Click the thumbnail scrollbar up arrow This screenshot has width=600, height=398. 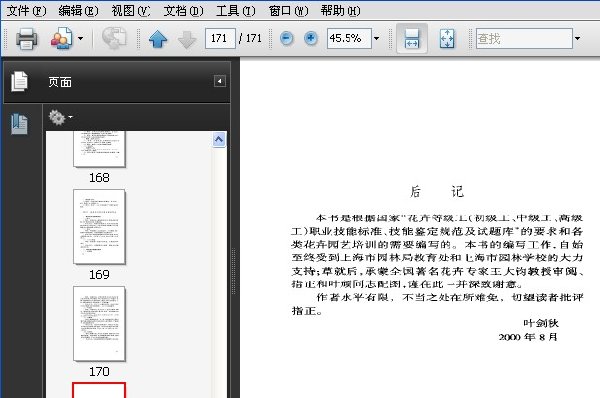click(219, 140)
